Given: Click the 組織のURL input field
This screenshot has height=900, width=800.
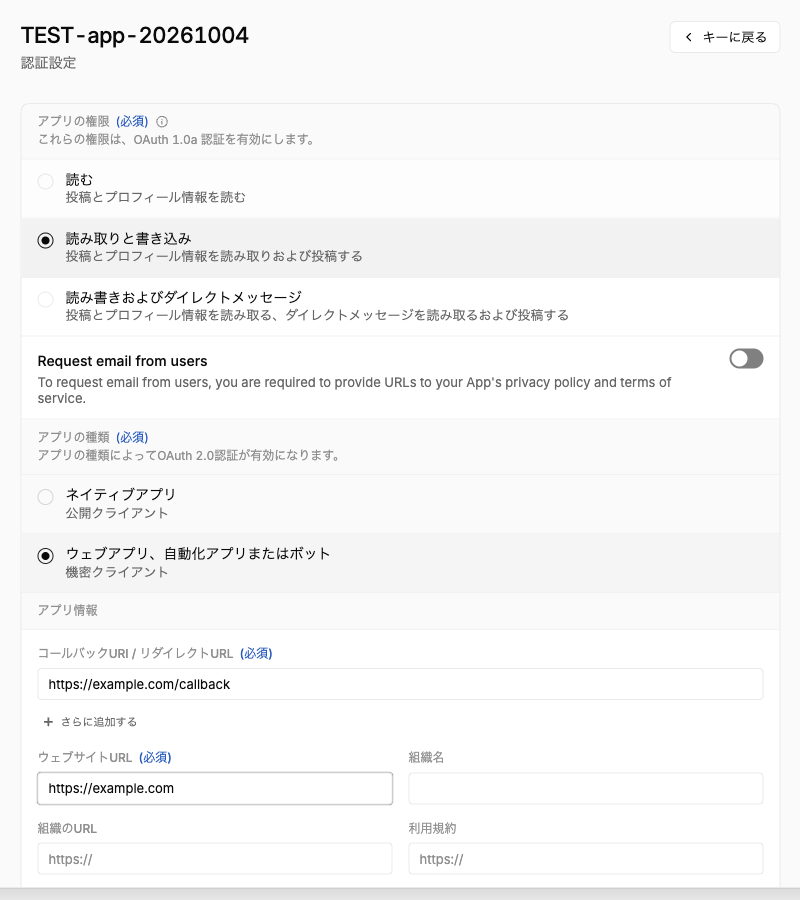Looking at the screenshot, I should point(215,859).
